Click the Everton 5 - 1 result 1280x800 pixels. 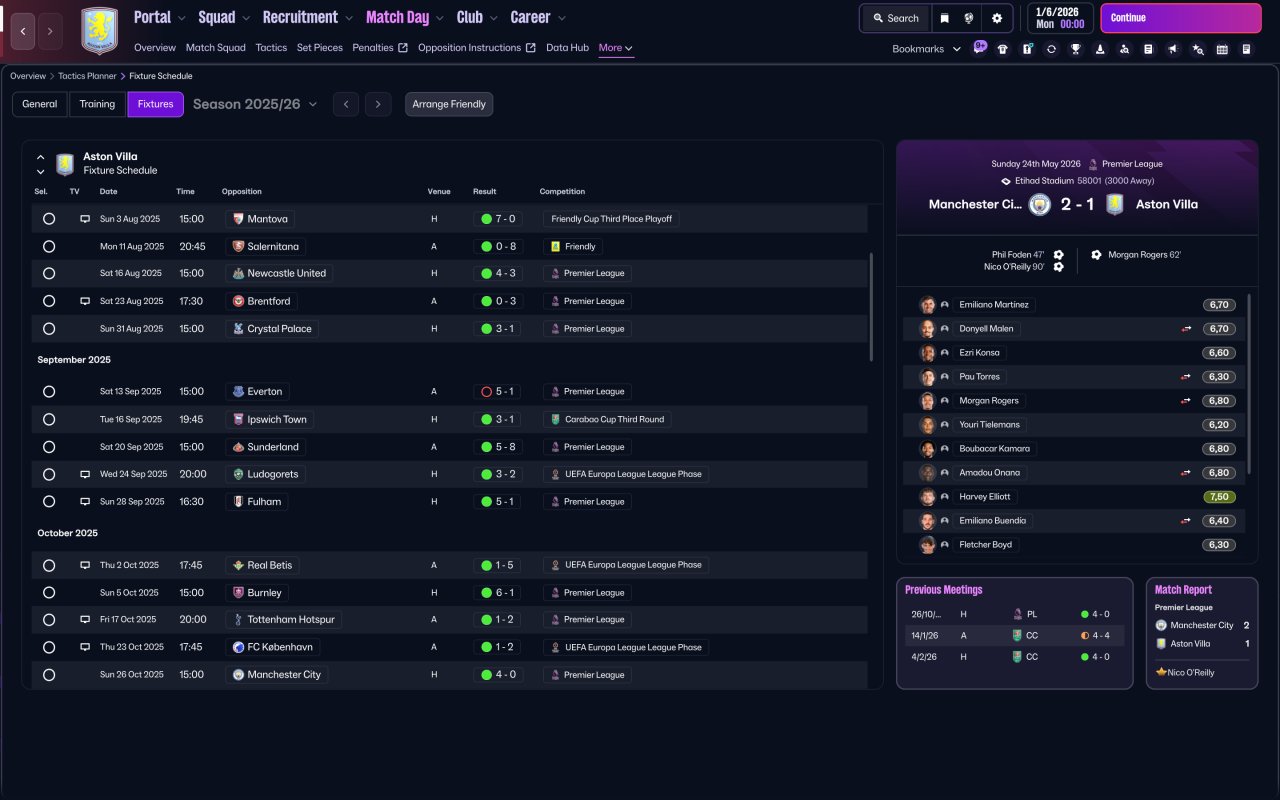498,392
